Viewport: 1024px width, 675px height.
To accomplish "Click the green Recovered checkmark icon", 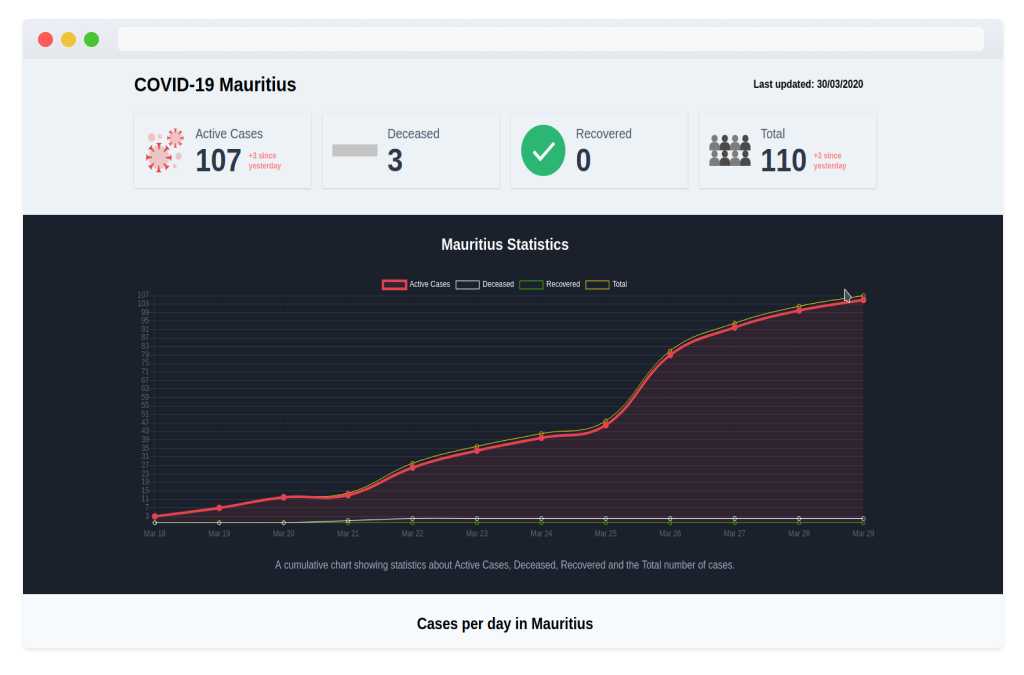I will click(543, 151).
